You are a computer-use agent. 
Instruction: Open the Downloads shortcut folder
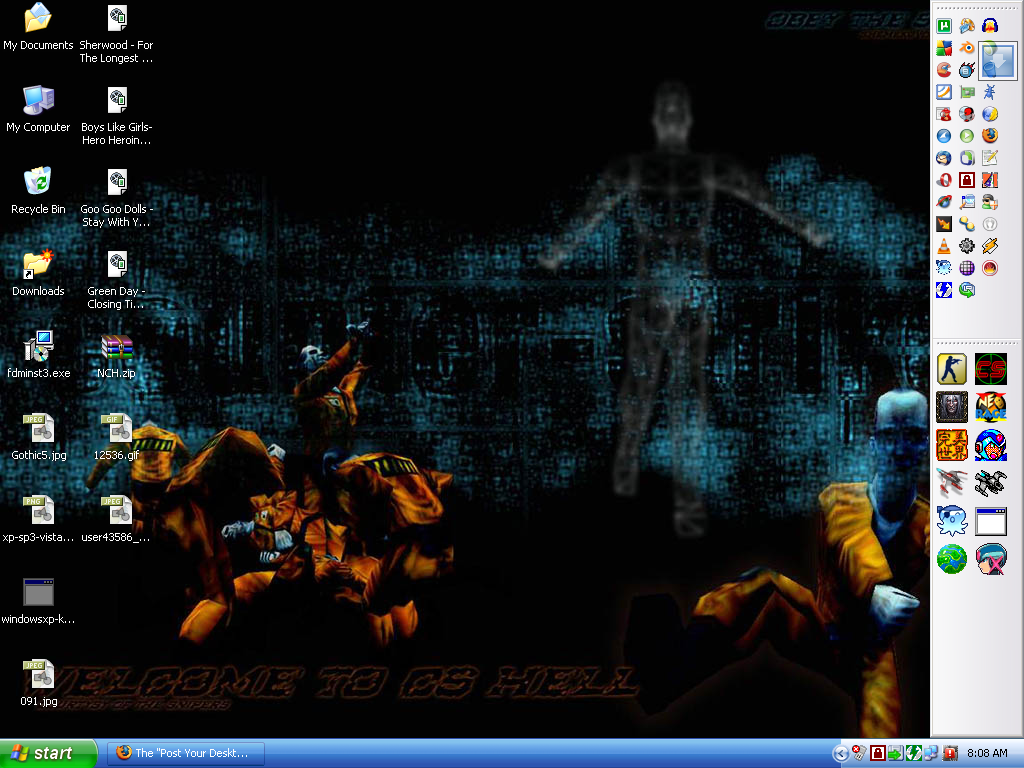pos(38,273)
